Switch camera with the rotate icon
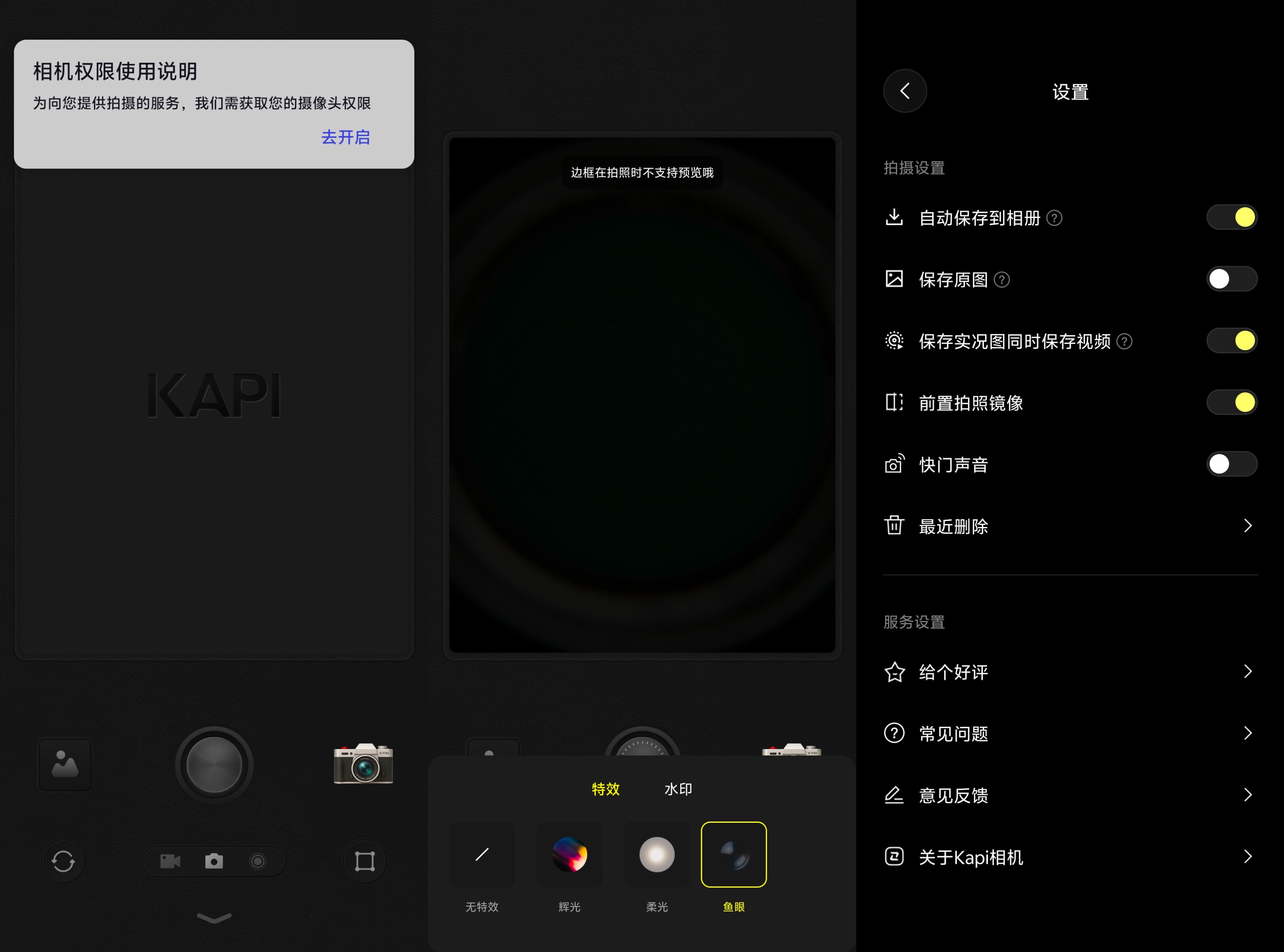Image resolution: width=1284 pixels, height=952 pixels. click(x=63, y=862)
